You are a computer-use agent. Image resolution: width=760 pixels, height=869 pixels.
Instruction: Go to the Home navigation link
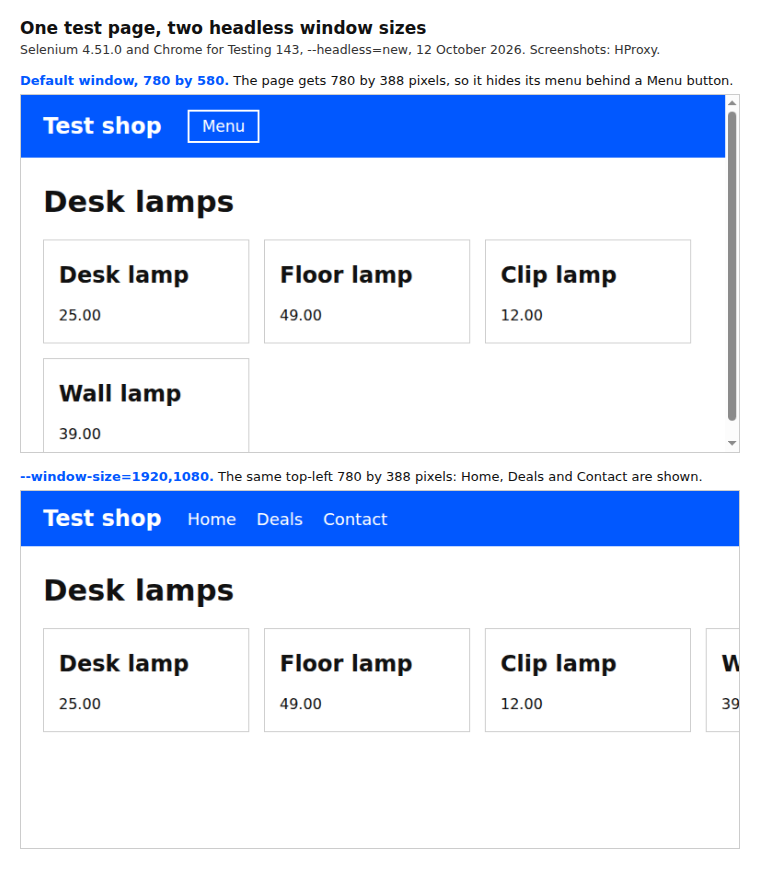pos(212,519)
